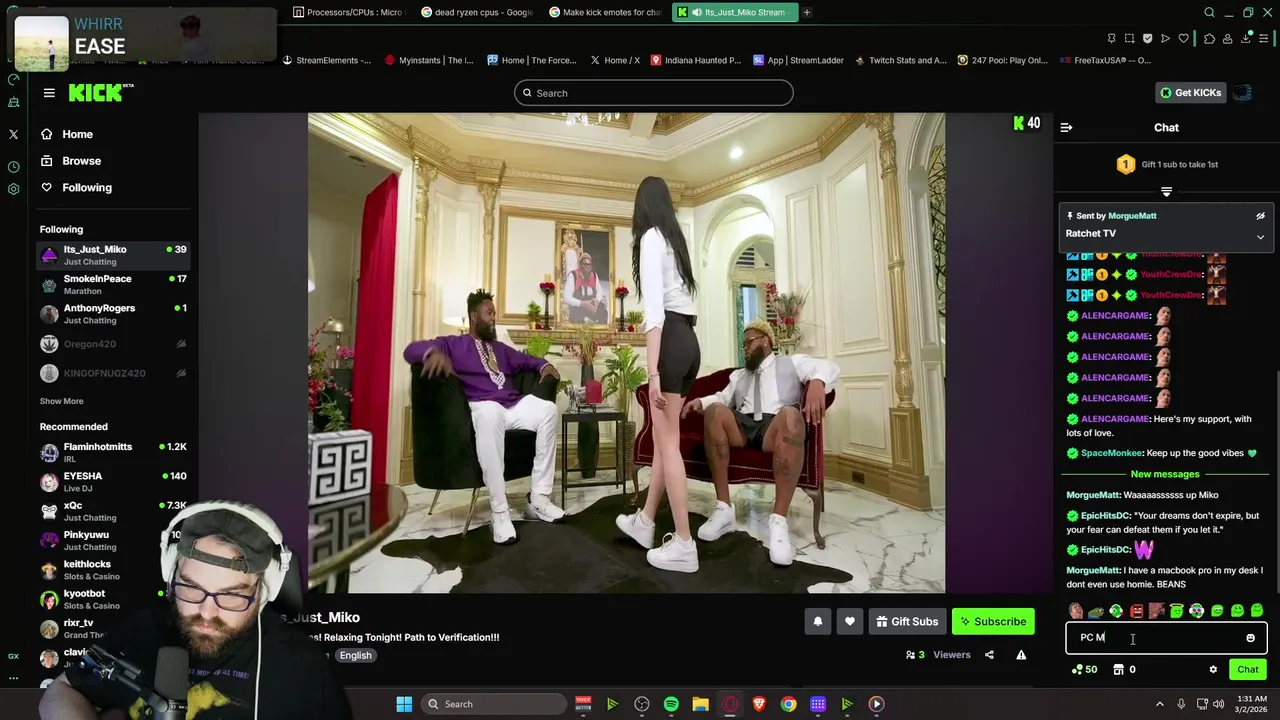
Task: Open recommended channel xQc
Action: (113, 511)
